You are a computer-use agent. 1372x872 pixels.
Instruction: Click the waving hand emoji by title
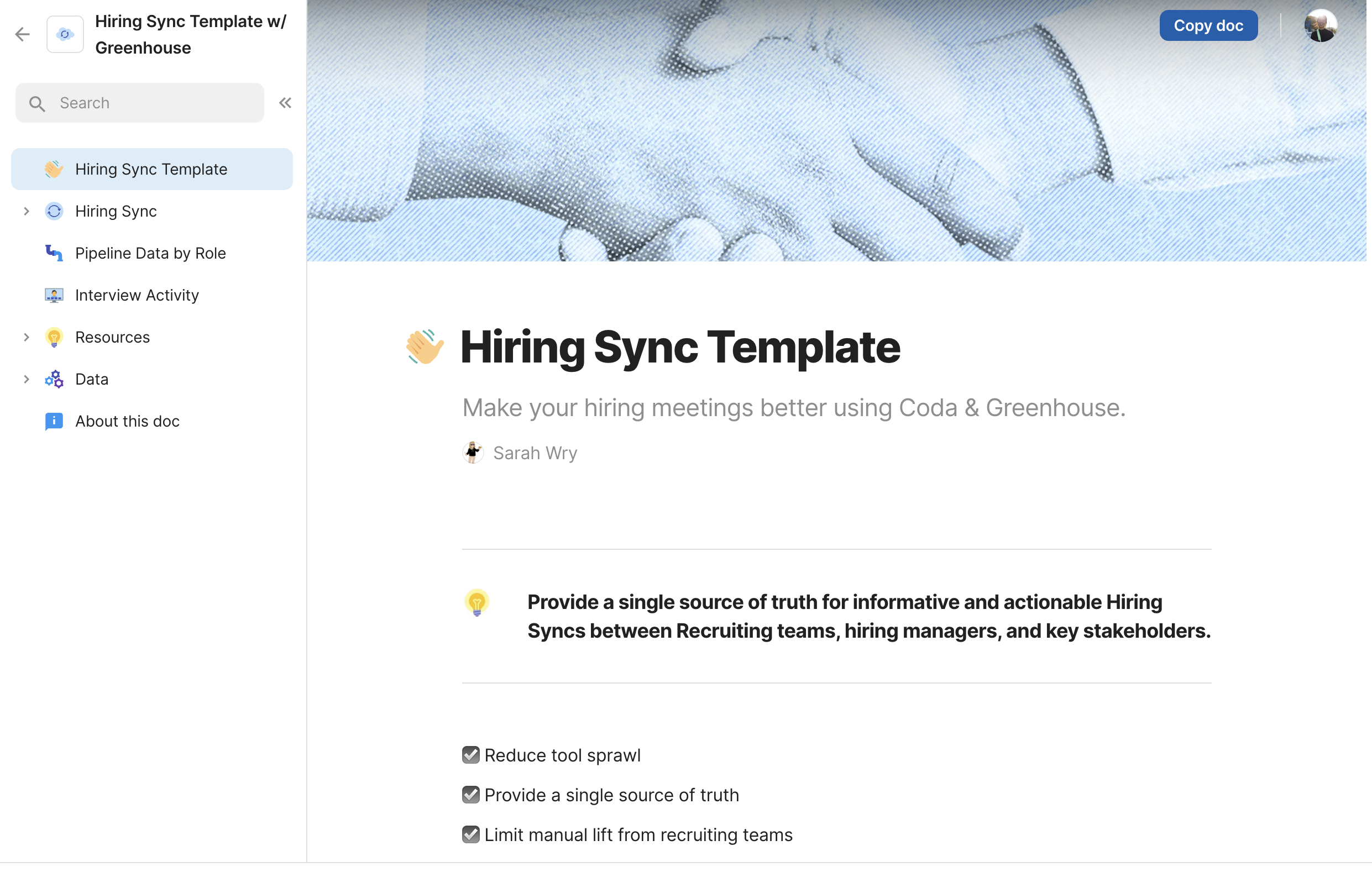pyautogui.click(x=425, y=347)
